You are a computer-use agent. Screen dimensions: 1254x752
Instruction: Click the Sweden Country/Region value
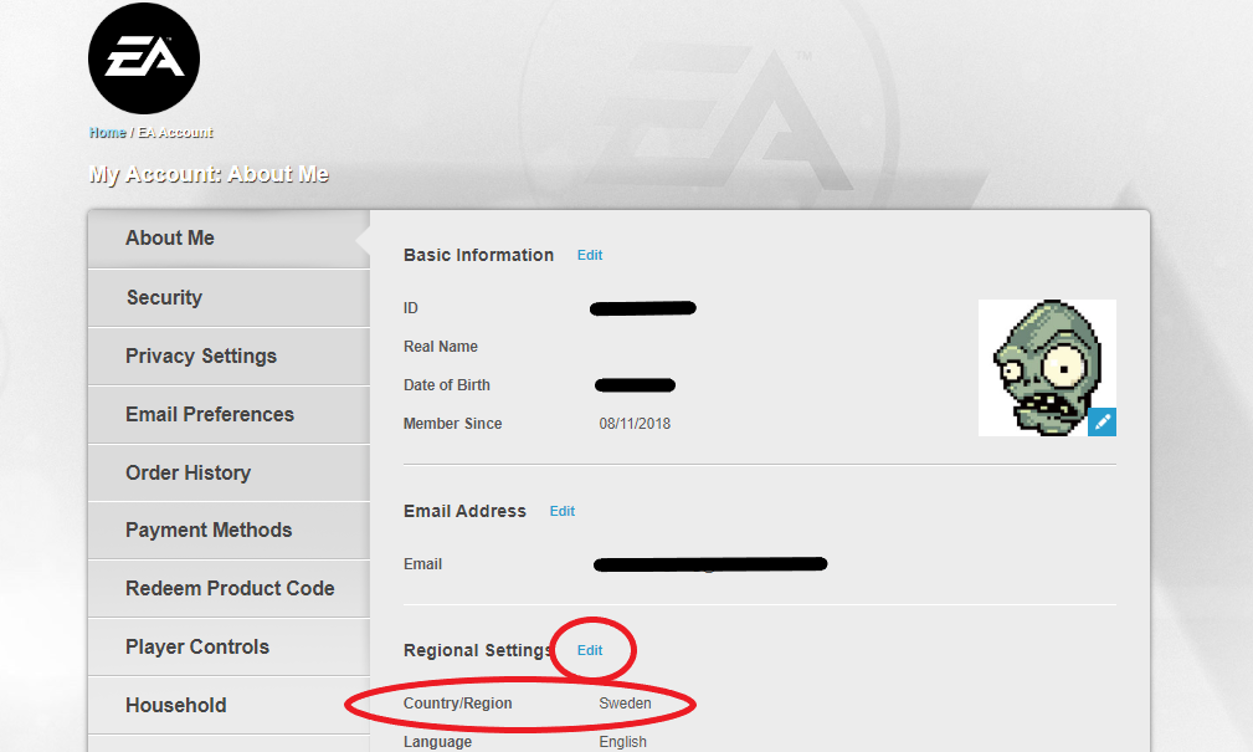[625, 703]
